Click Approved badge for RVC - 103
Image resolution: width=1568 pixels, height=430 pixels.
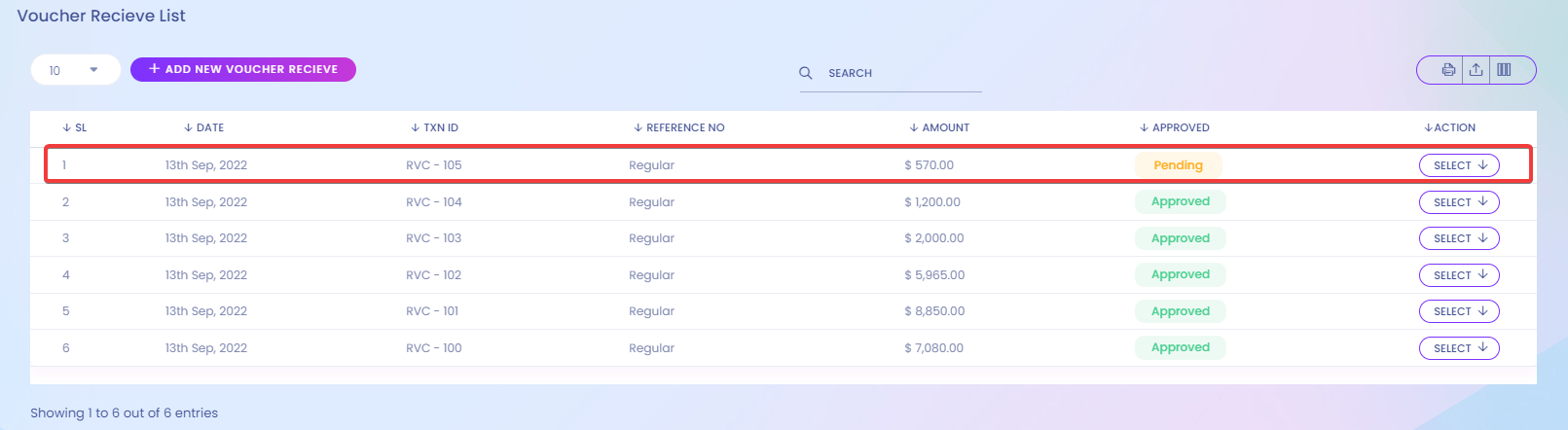tap(1180, 238)
